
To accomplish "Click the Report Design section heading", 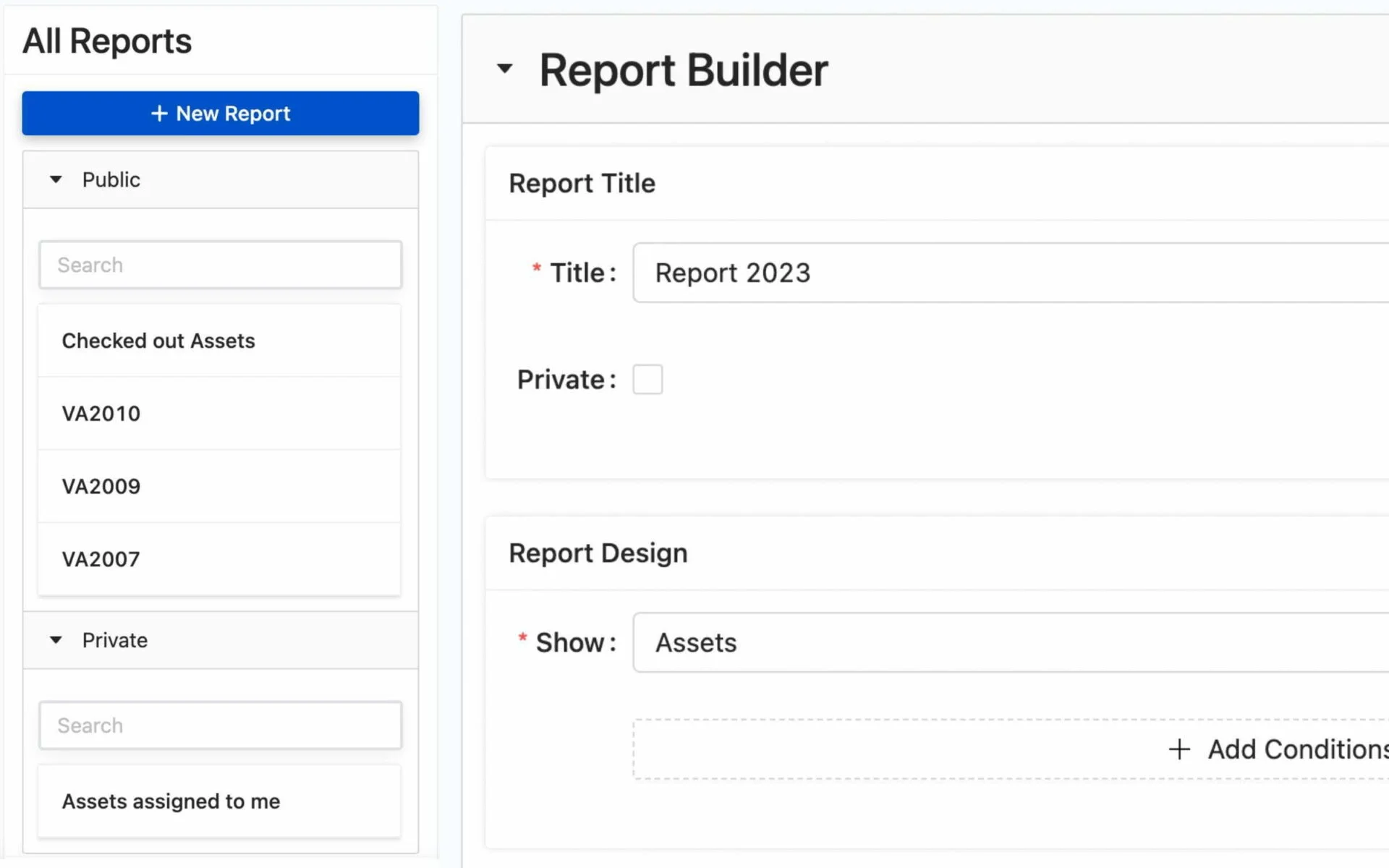I will 598,553.
